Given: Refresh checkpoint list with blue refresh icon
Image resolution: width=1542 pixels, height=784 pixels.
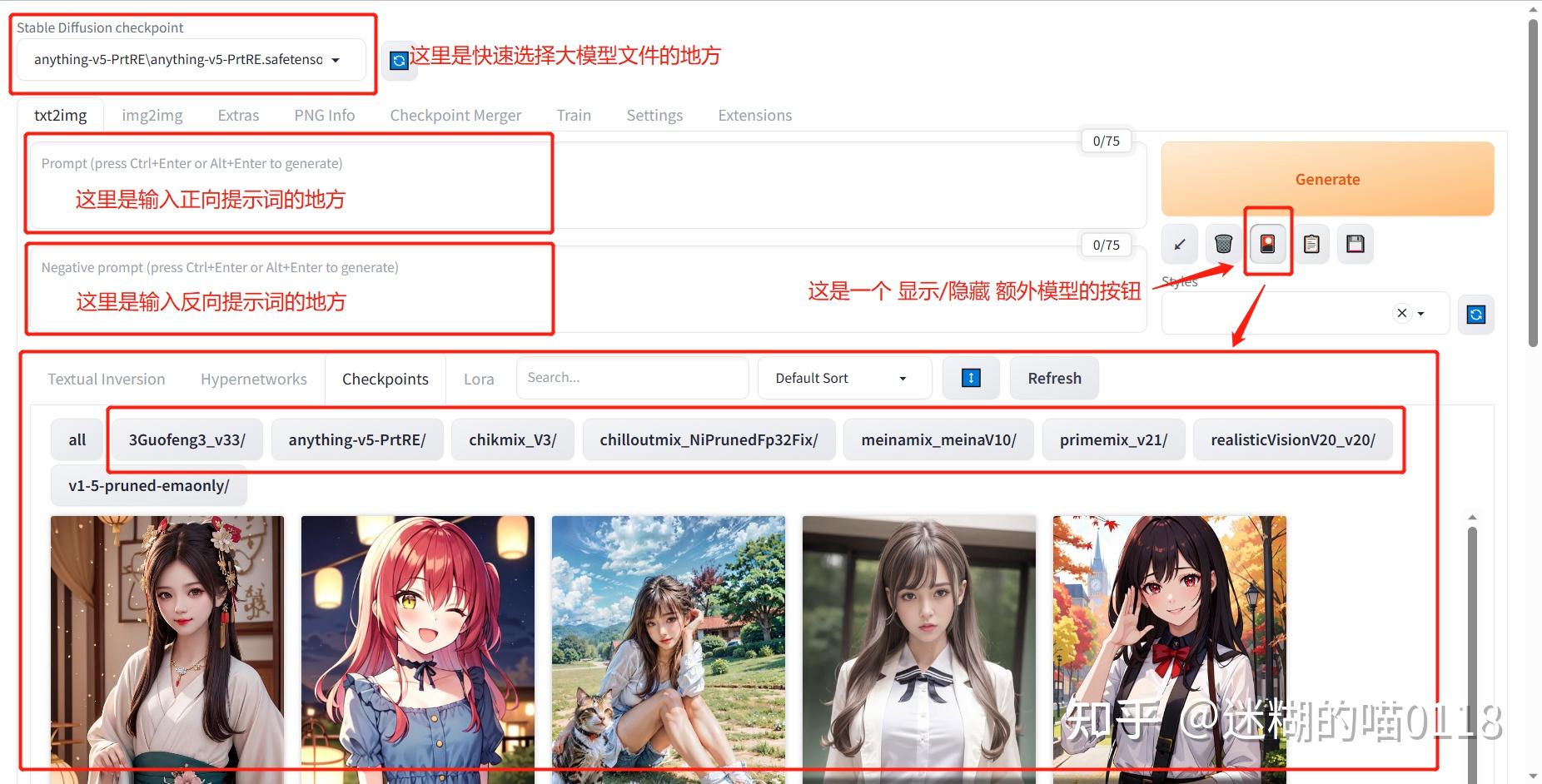Looking at the screenshot, I should 400,60.
